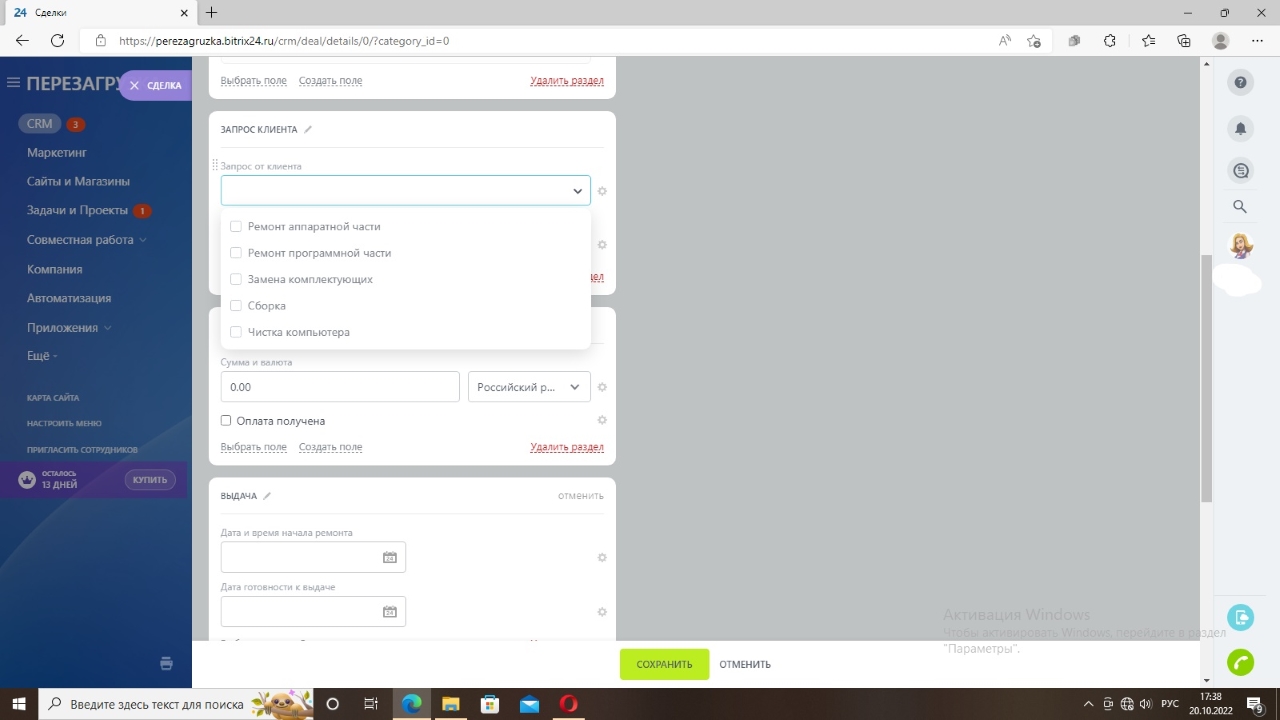Open calendar picker for Дата готовности к выдаче

(390, 612)
